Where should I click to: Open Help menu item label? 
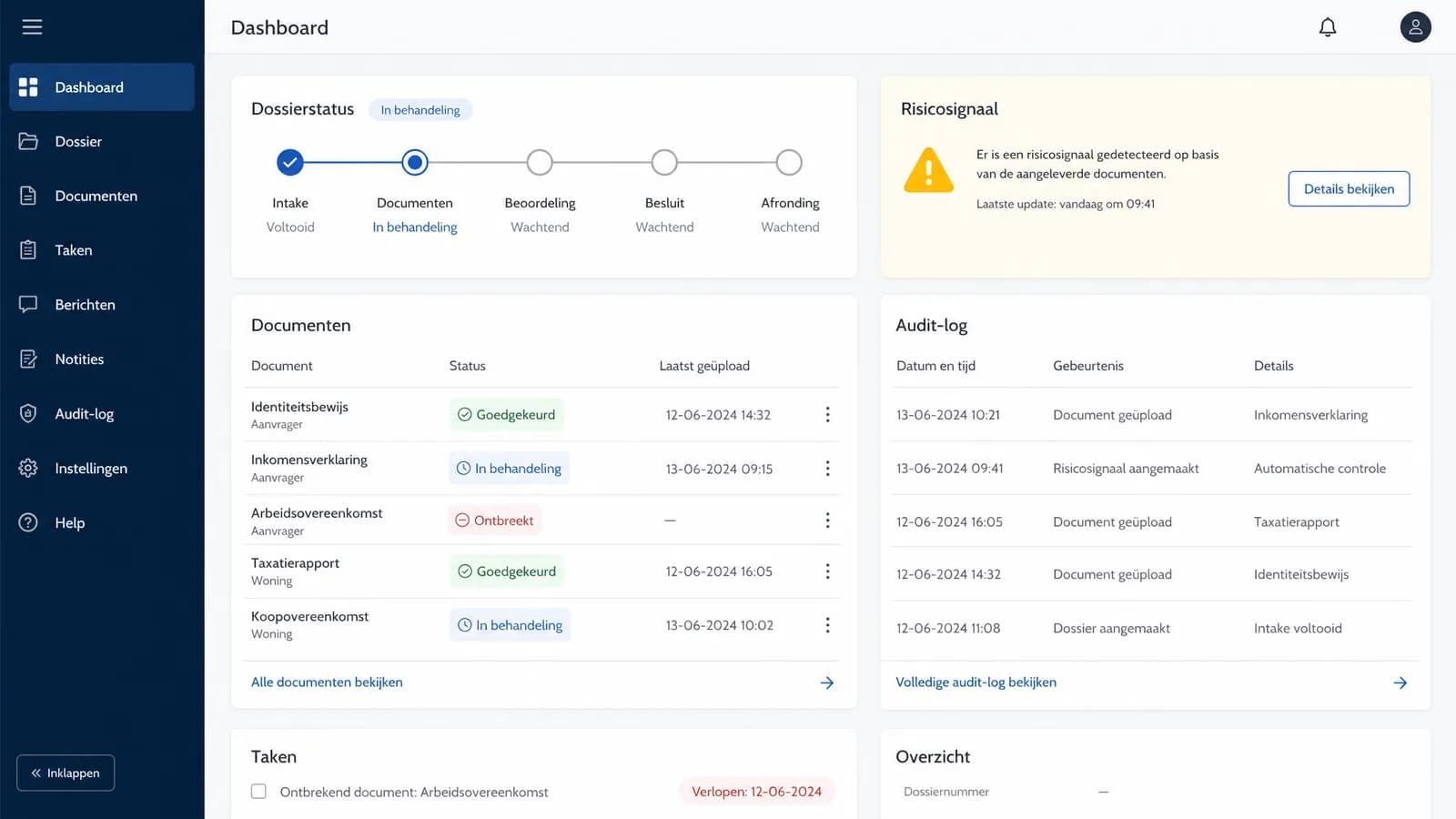pyautogui.click(x=70, y=523)
